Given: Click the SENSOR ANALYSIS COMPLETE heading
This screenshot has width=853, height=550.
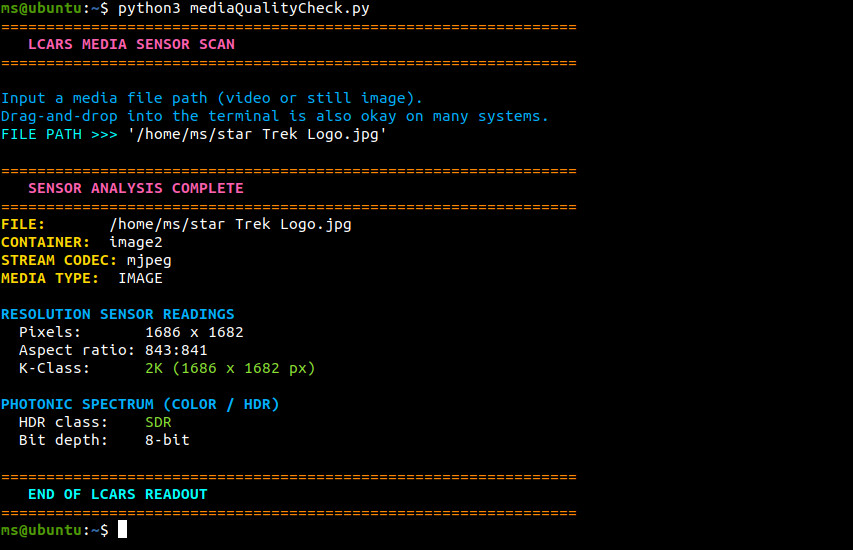Looking at the screenshot, I should coord(135,188).
